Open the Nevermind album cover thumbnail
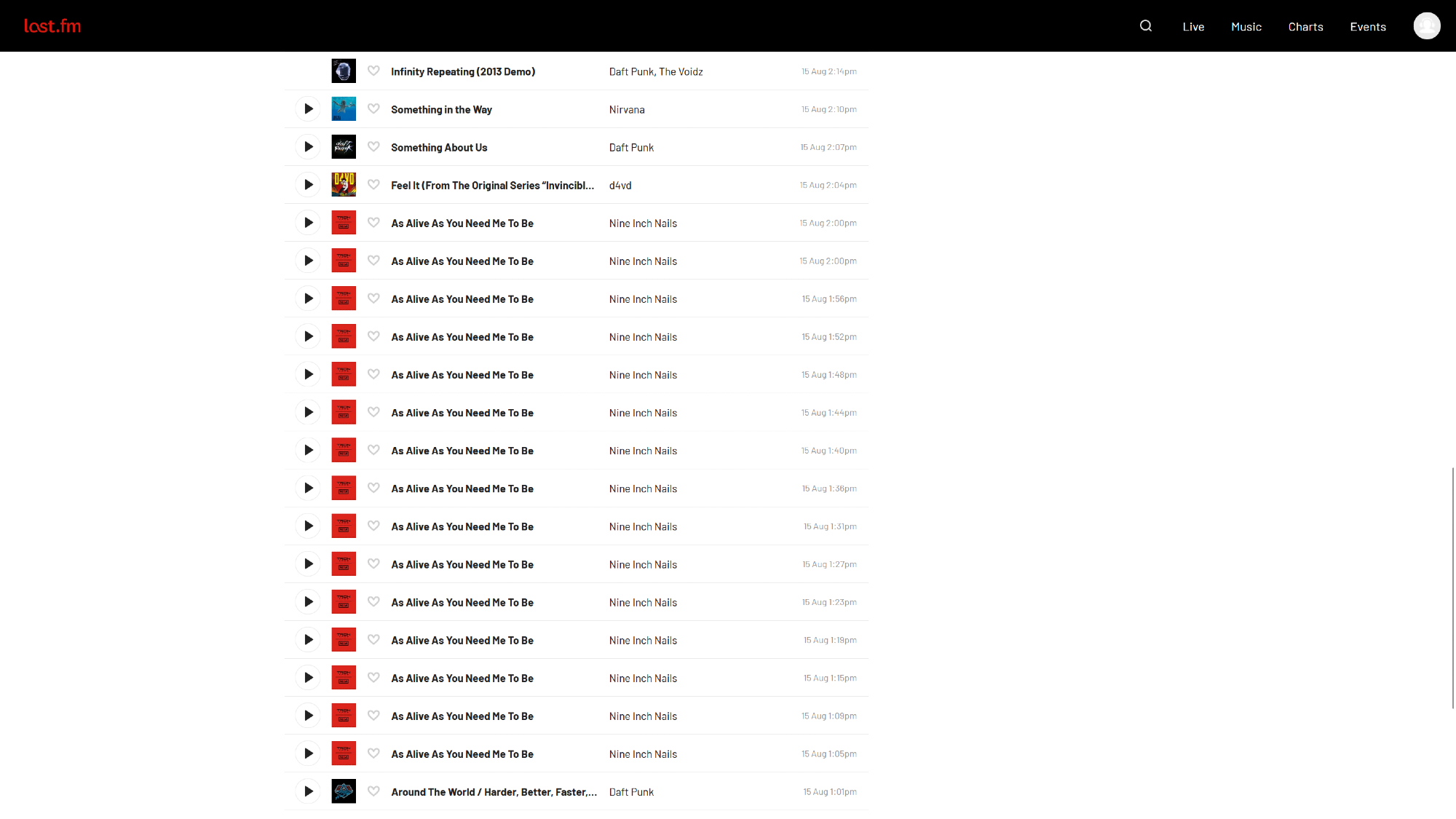Viewport: 1456px width, 819px height. pyautogui.click(x=344, y=109)
